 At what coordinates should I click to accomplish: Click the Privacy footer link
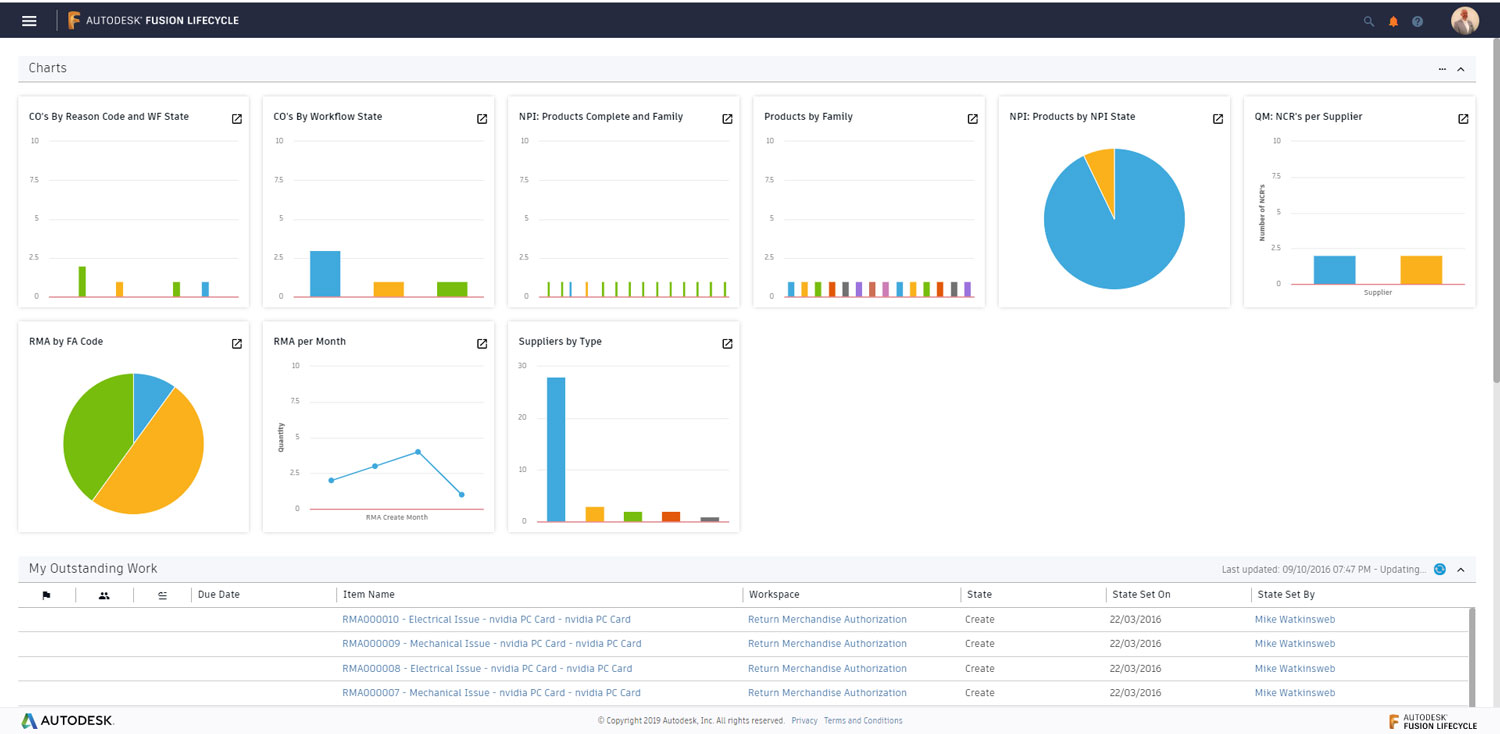(804, 721)
